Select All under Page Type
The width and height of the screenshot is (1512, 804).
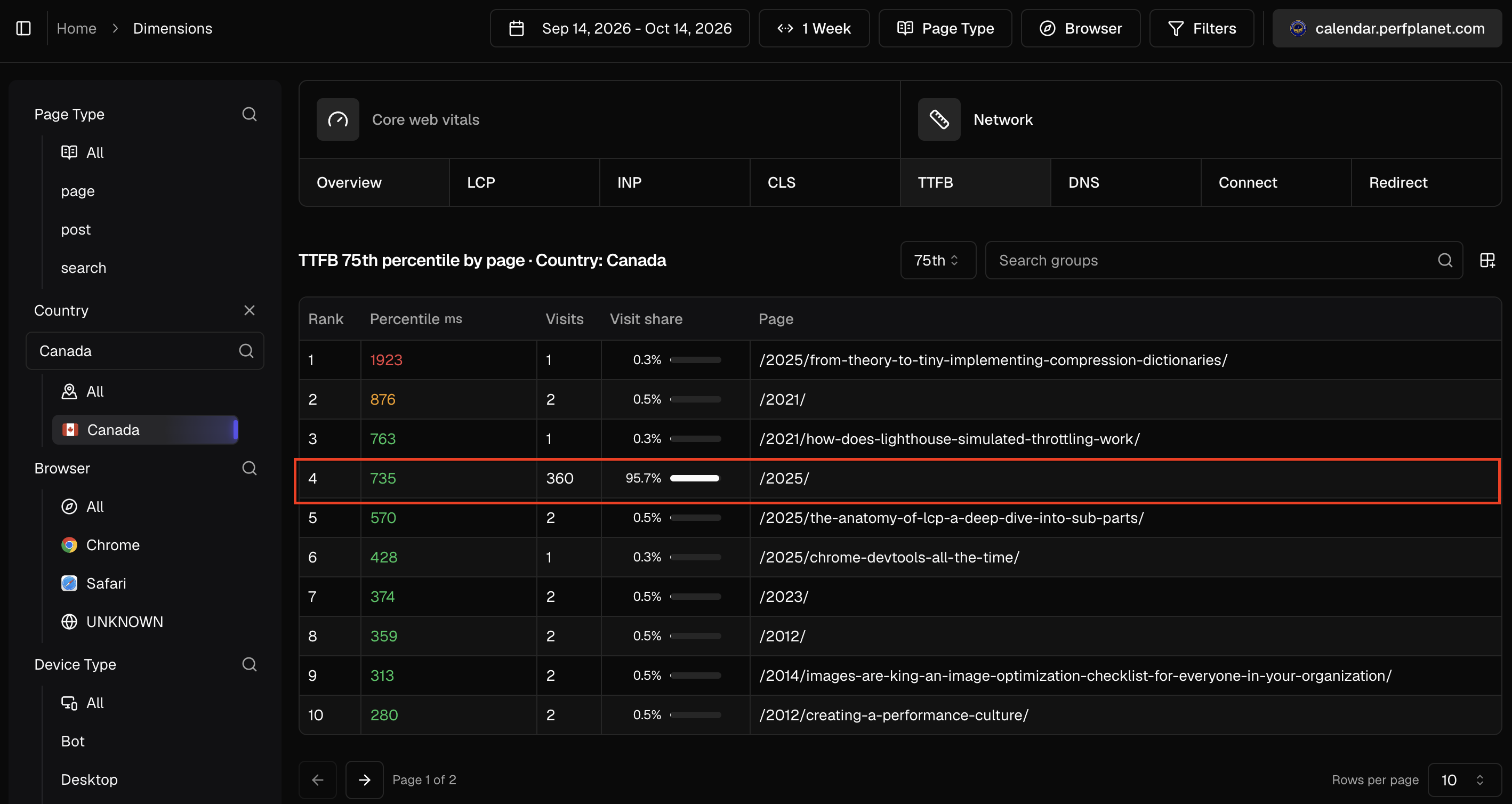83,152
